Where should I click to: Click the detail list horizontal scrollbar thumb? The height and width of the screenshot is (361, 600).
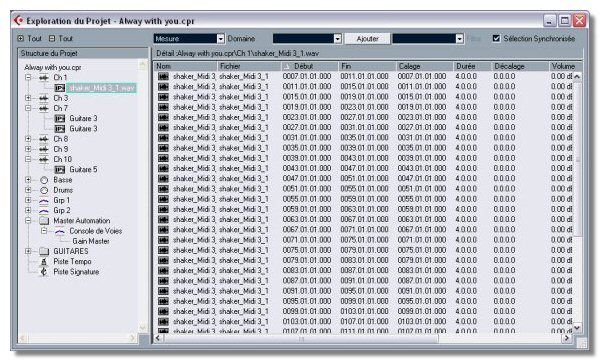pyautogui.click(x=301, y=338)
